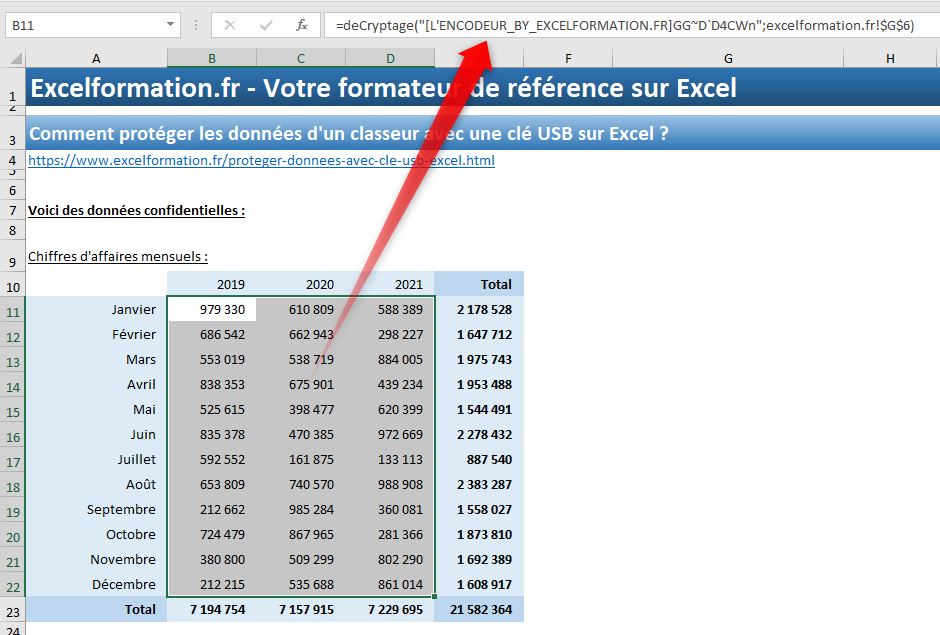Select the Total row label cell
The image size is (940, 635).
[x=96, y=609]
